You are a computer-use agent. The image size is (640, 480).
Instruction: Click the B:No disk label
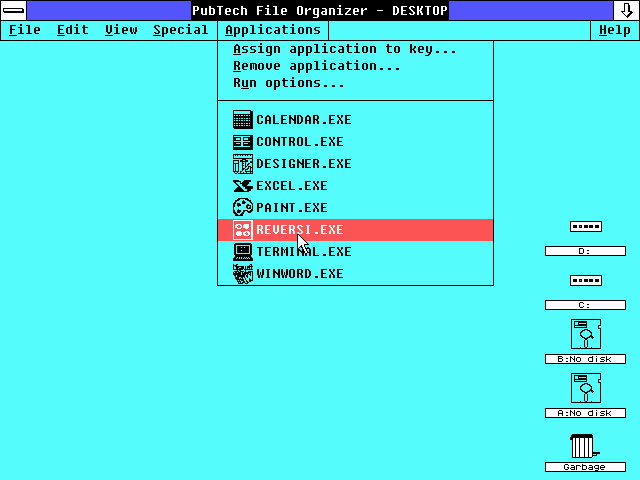585,359
